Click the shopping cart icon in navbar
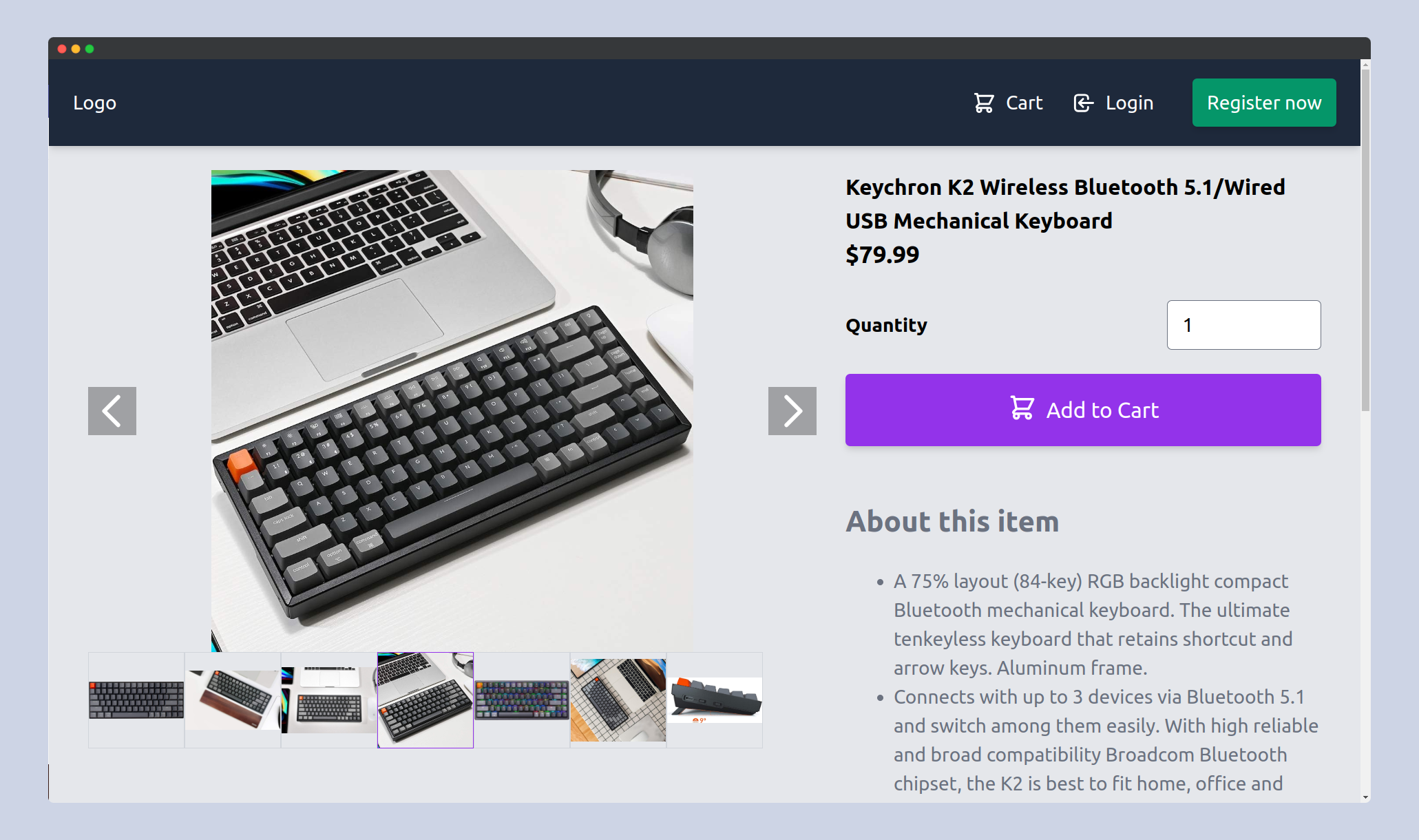Image resolution: width=1419 pixels, height=840 pixels. pos(984,103)
